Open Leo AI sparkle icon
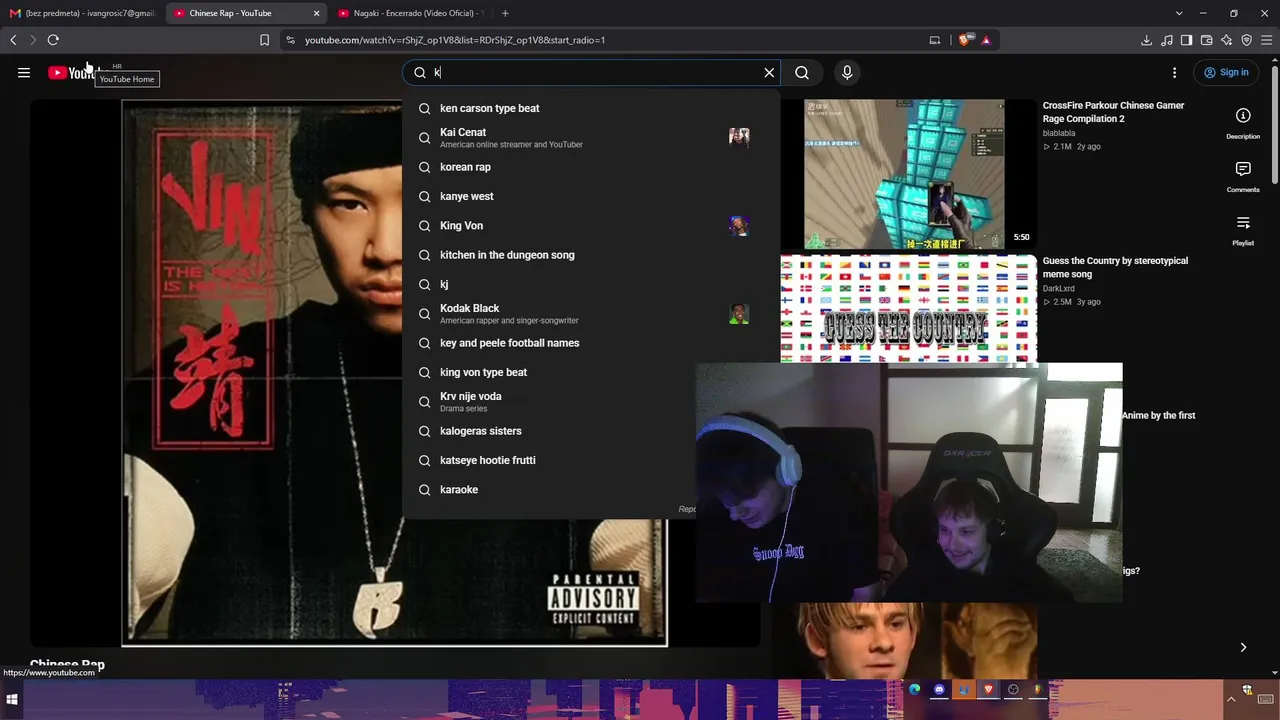The image size is (1280, 720). point(1226,40)
